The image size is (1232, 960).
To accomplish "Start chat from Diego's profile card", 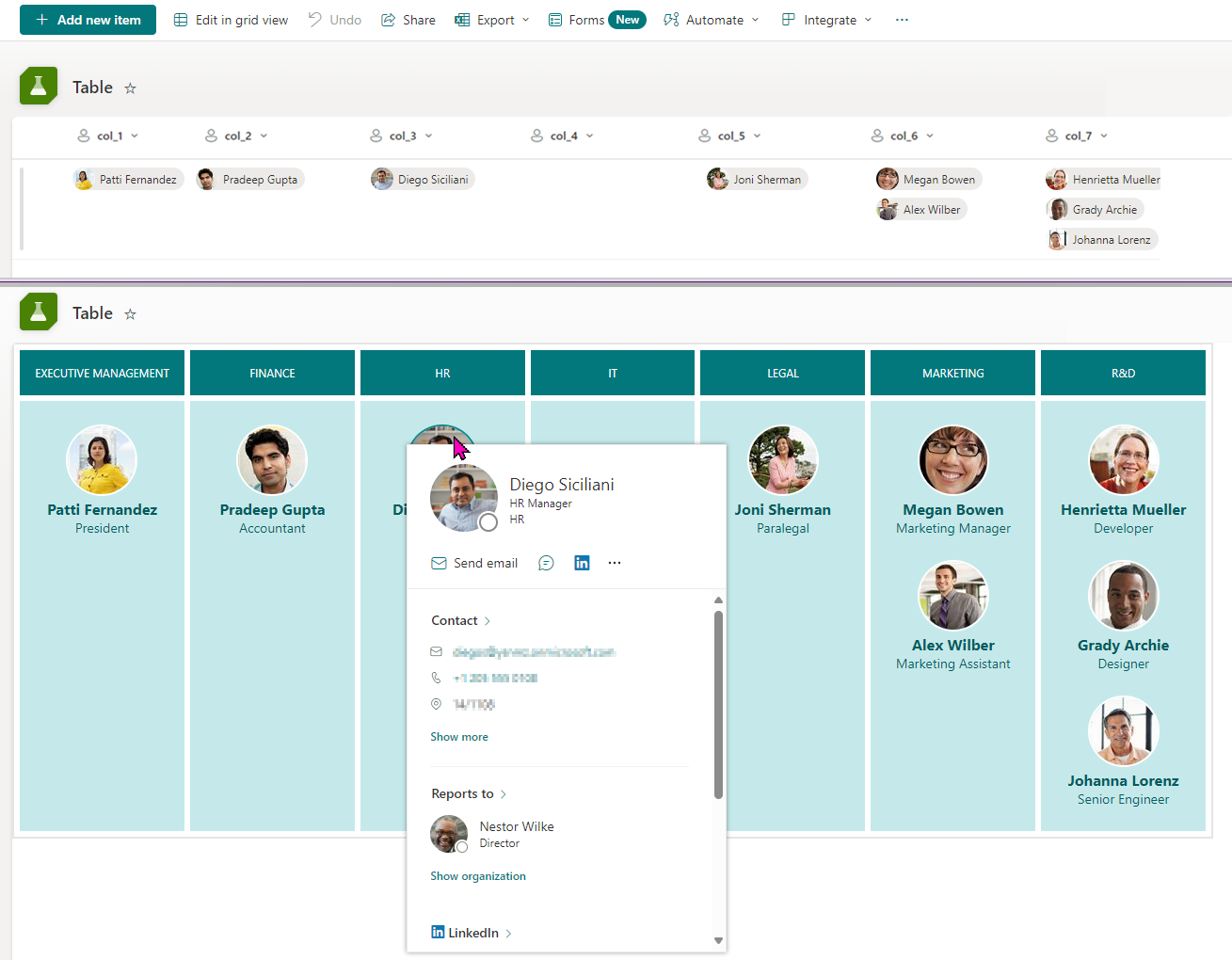I will click(x=546, y=563).
